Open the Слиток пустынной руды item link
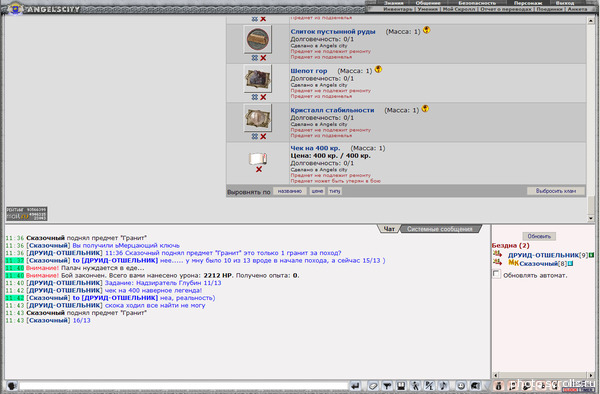 (x=333, y=32)
